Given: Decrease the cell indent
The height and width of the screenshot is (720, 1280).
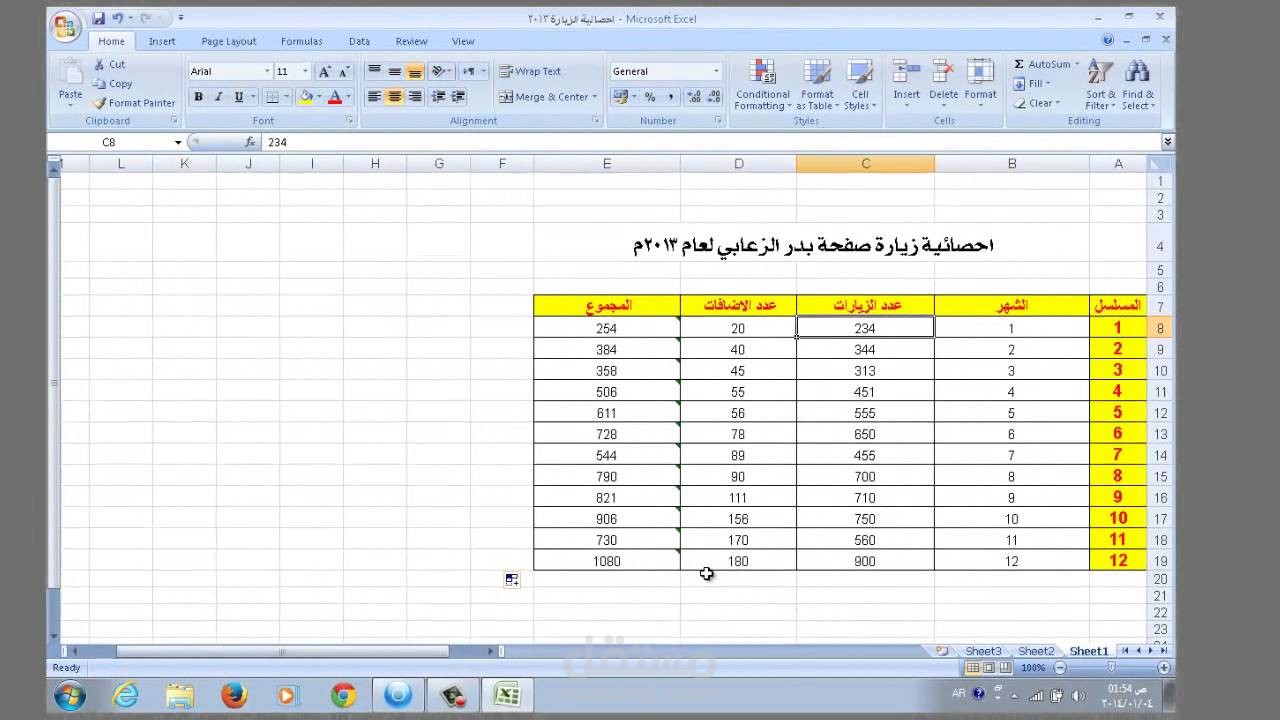Looking at the screenshot, I should pos(439,97).
